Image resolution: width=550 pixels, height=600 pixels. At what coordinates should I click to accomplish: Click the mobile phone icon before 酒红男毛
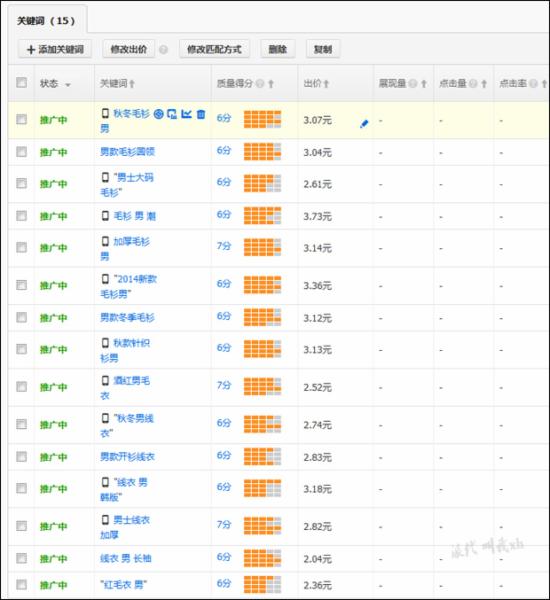point(105,380)
